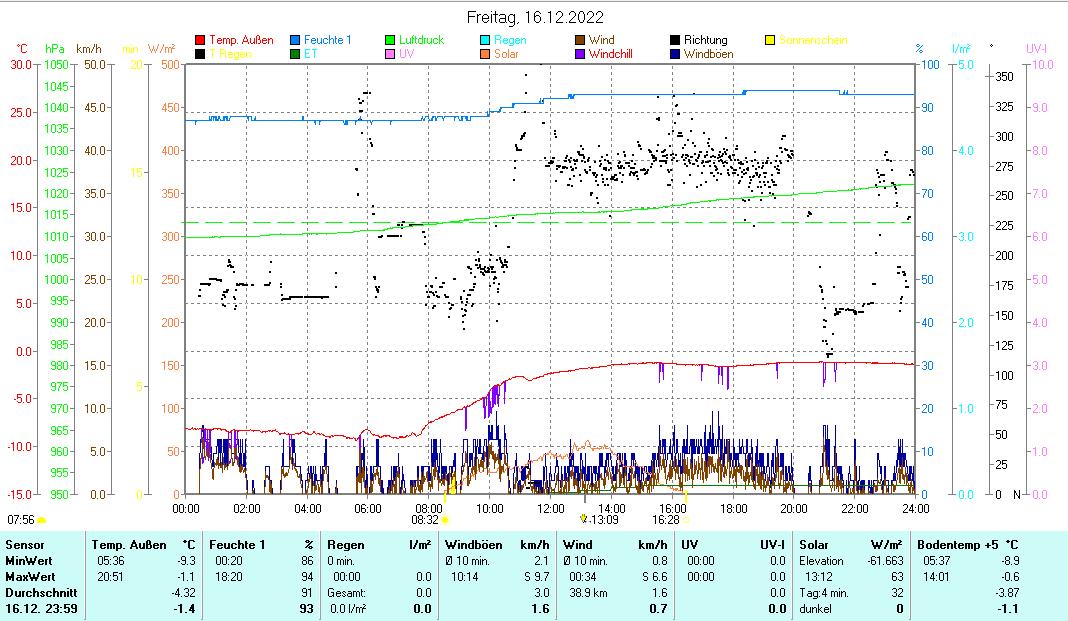
Task: Click the purple Windchill legend square
Action: (x=580, y=54)
